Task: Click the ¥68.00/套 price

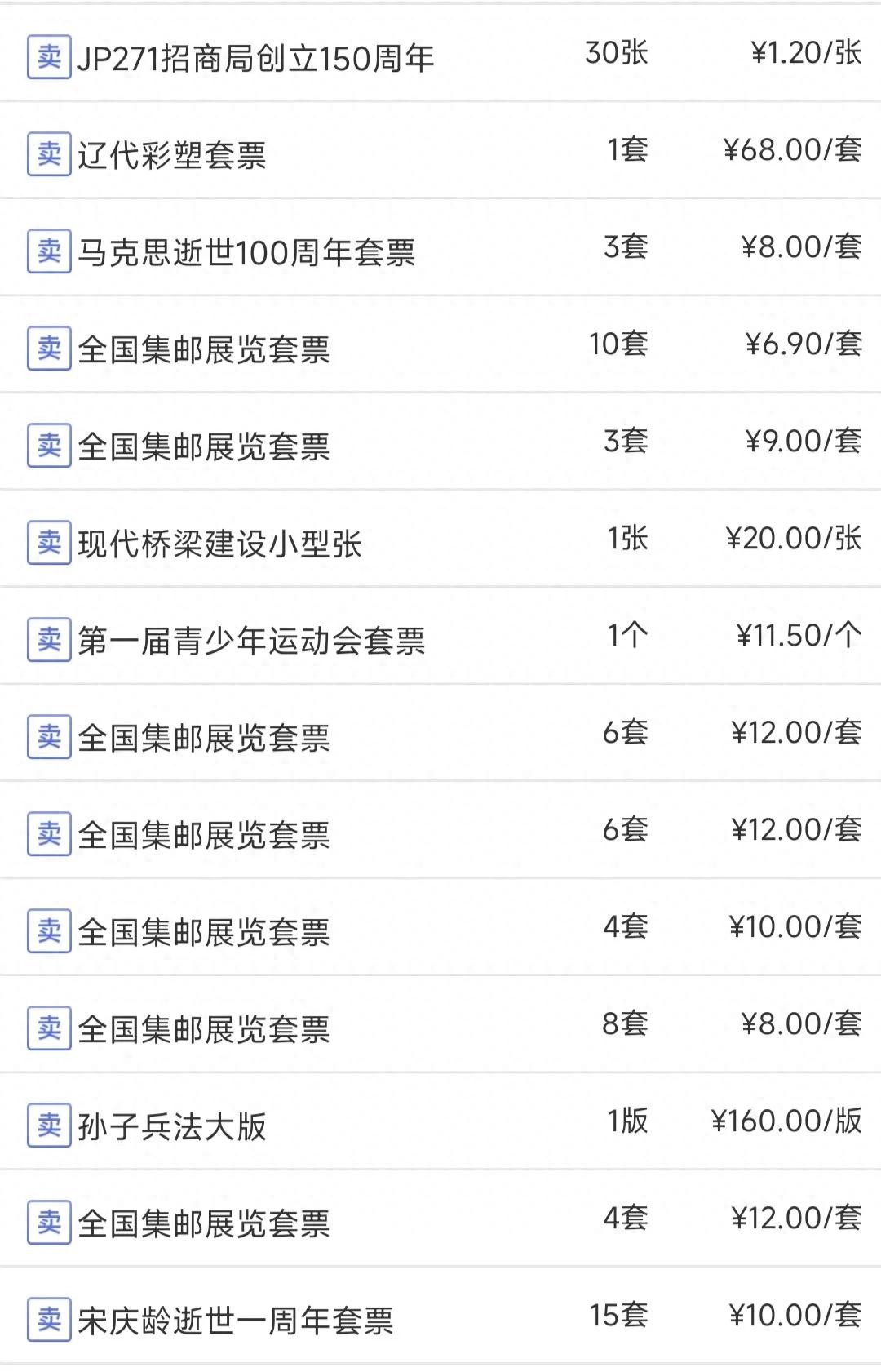Action: 792,150
